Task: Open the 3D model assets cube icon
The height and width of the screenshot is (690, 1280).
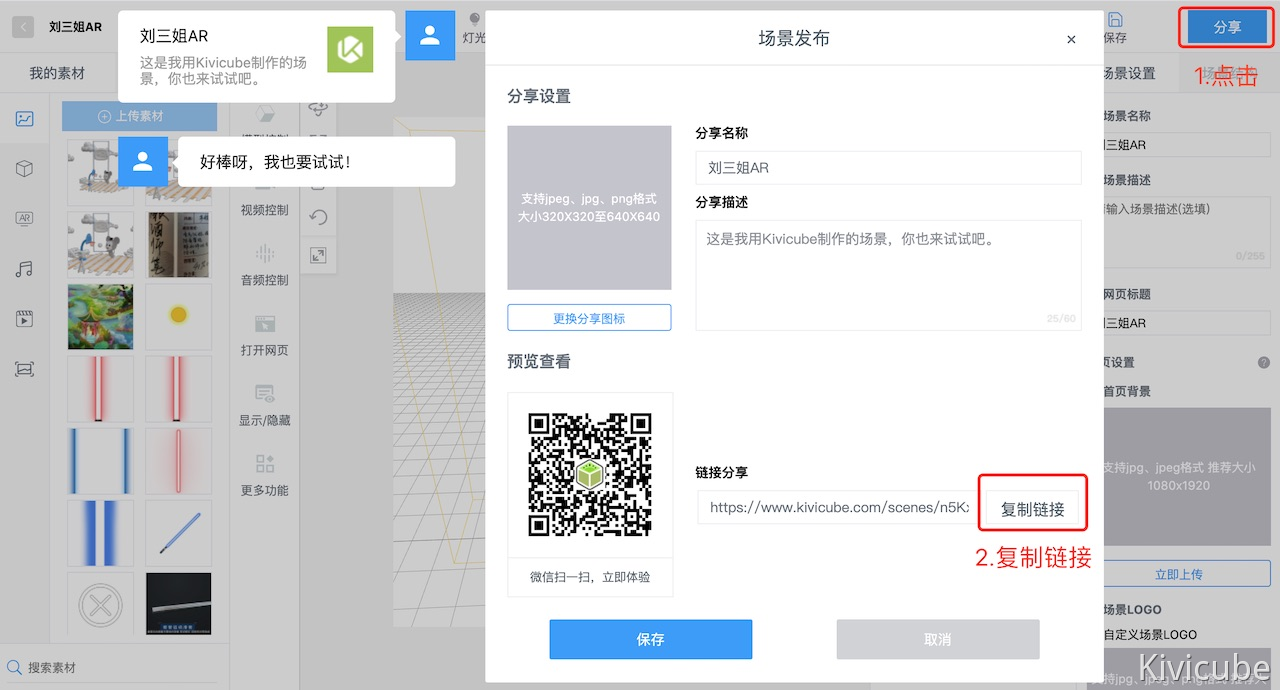Action: pyautogui.click(x=25, y=169)
